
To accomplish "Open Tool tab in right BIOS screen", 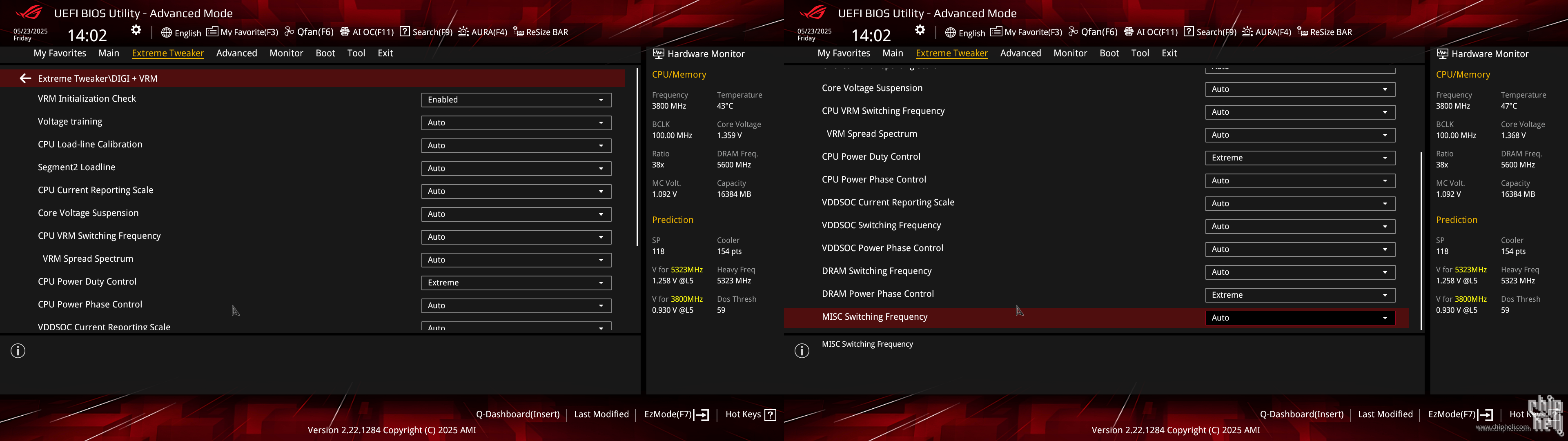I will pos(1140,53).
